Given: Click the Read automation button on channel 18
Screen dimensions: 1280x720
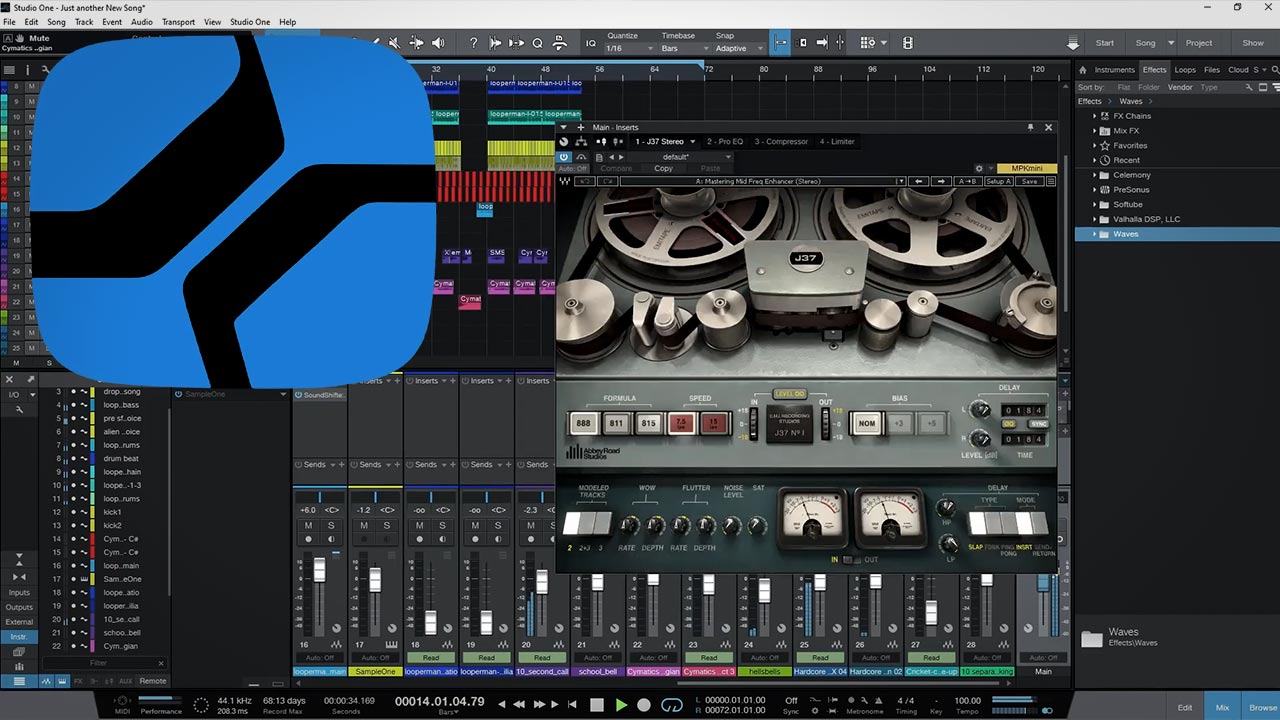Looking at the screenshot, I should coord(430,658).
